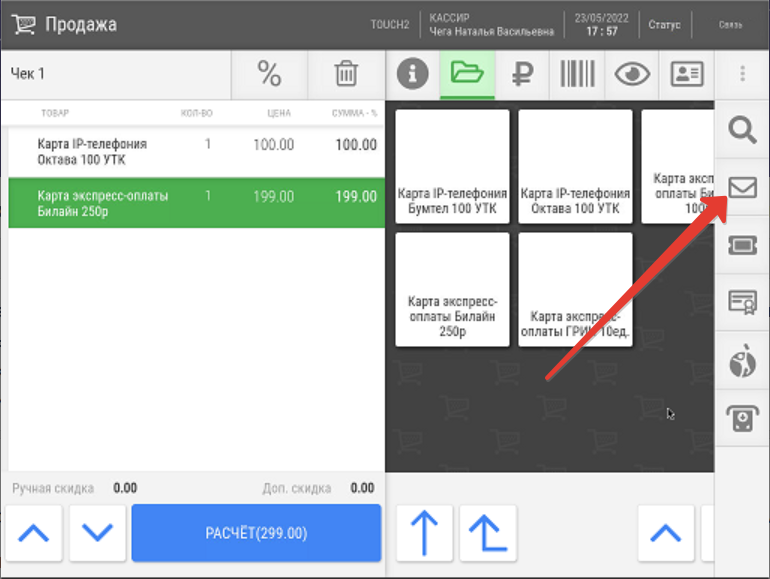Image resolution: width=770 pixels, height=579 pixels.
Task: Click the plain up arrow catalog button
Action: pyautogui.click(x=424, y=533)
